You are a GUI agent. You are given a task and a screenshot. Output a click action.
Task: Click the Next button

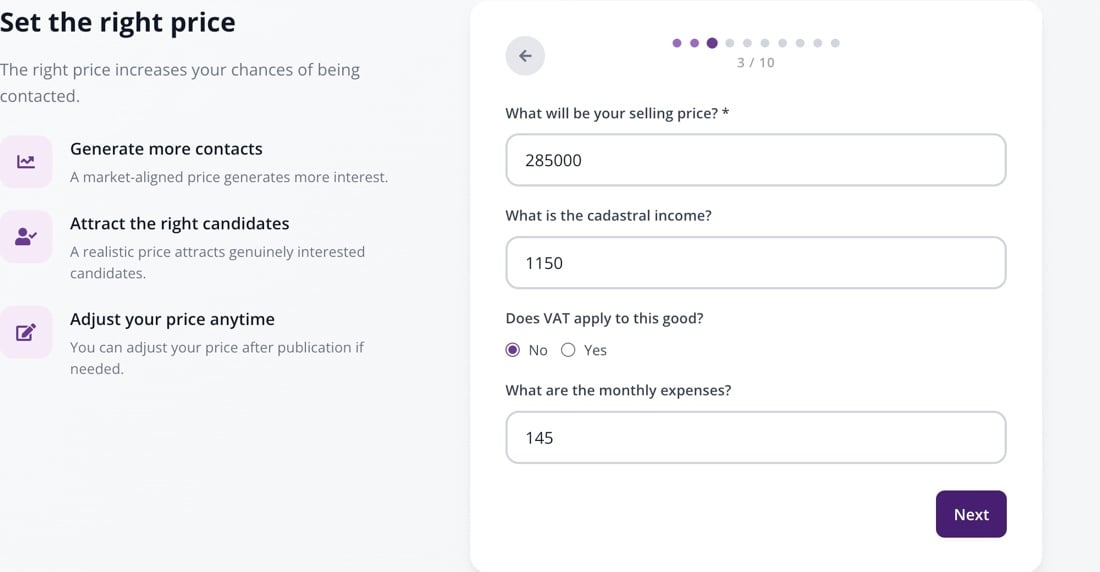pos(971,514)
